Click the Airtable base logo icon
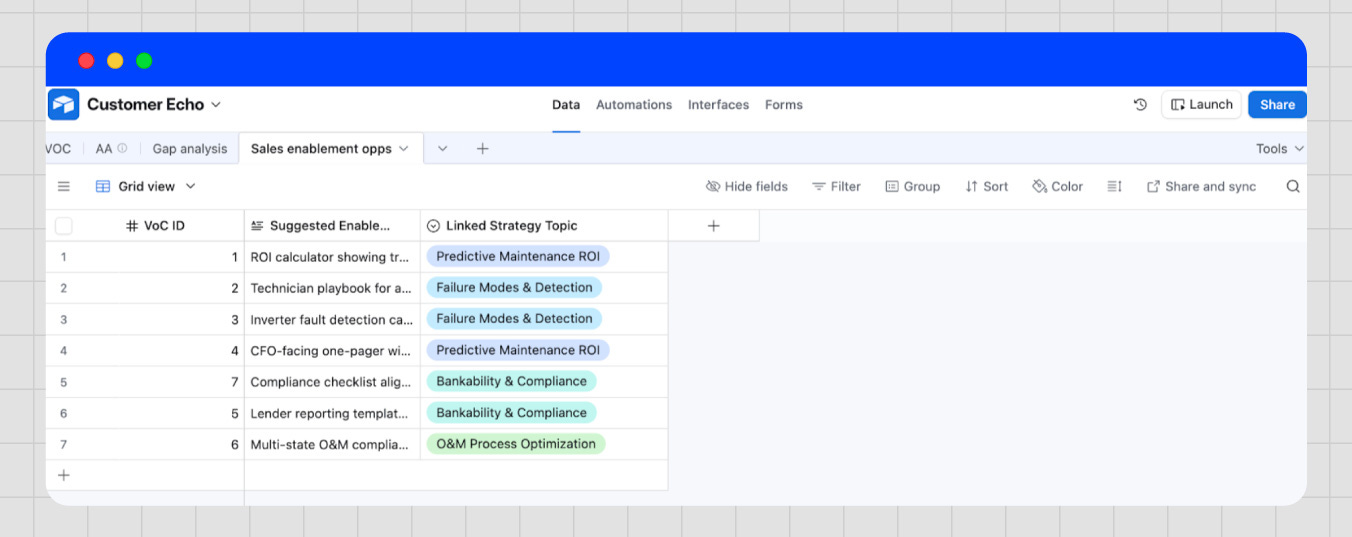The image size is (1352, 537). (64, 104)
